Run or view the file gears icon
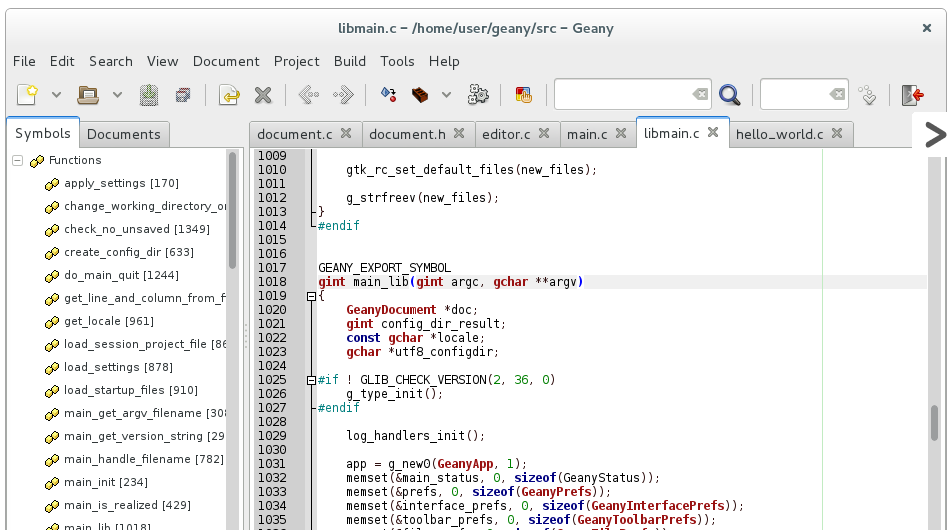The image size is (947, 530). [x=478, y=95]
